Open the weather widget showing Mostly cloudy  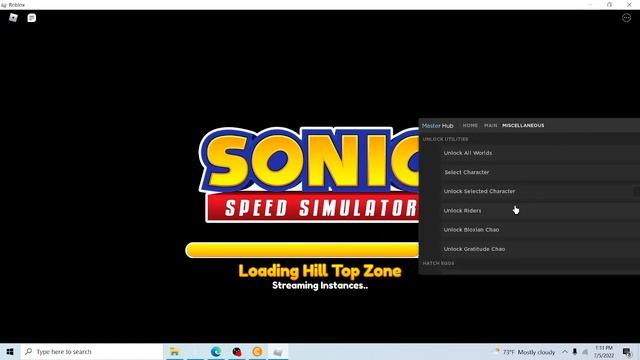point(524,351)
